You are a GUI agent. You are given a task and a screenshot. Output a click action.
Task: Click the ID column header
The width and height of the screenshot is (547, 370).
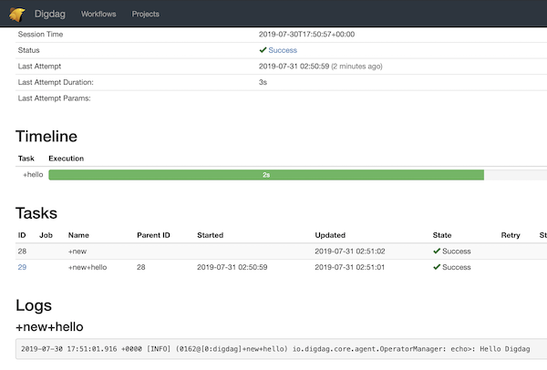(22, 235)
